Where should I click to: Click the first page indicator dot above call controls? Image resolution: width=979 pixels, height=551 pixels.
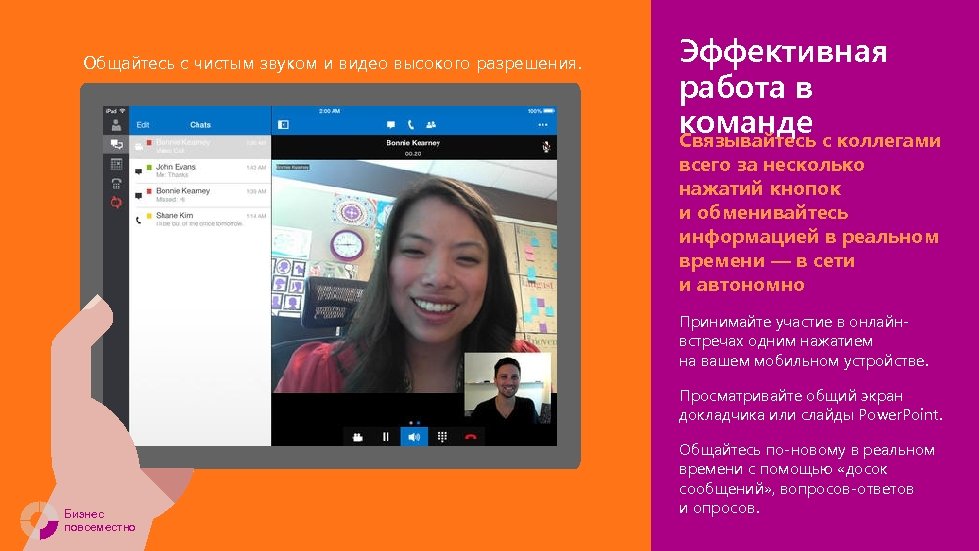410,422
